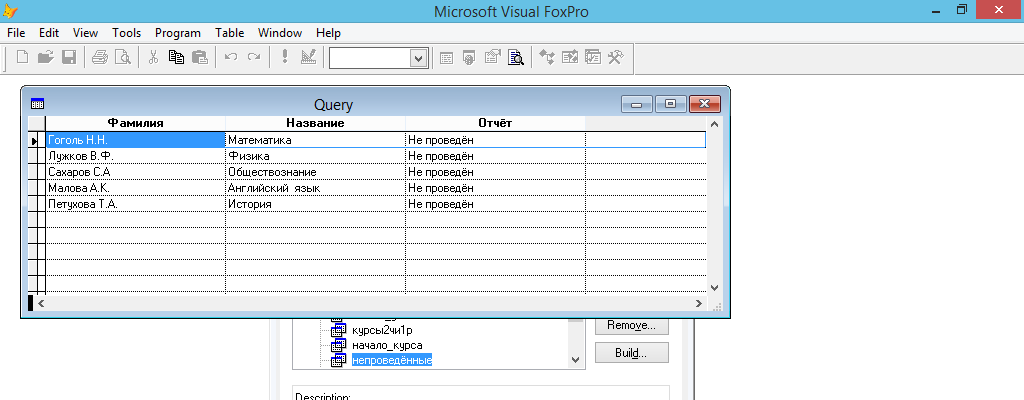Open the Properties window toolbar icon
This screenshot has width=1024, height=400.
tap(492, 58)
